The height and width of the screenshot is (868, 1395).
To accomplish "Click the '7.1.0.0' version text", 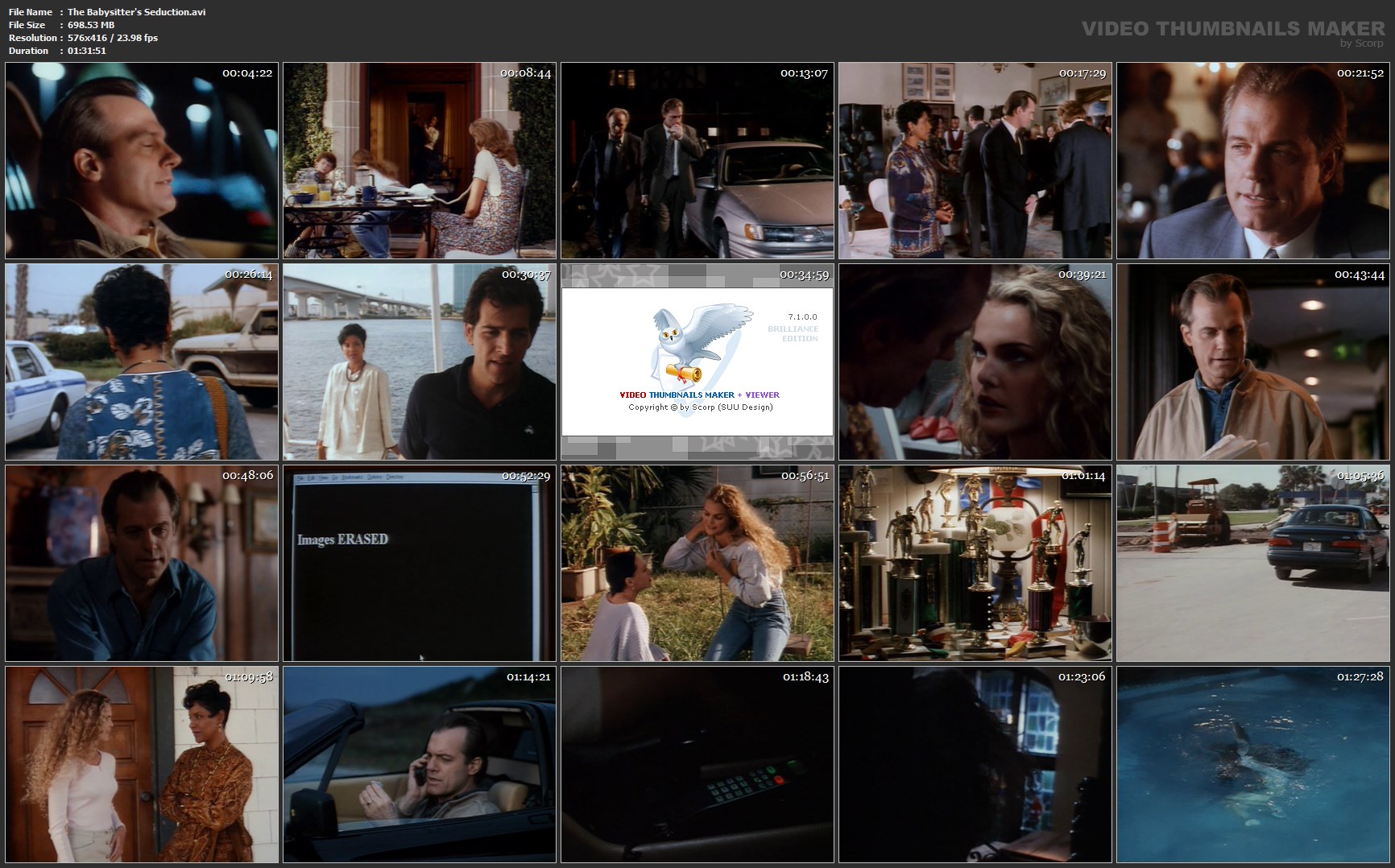I will coord(802,317).
